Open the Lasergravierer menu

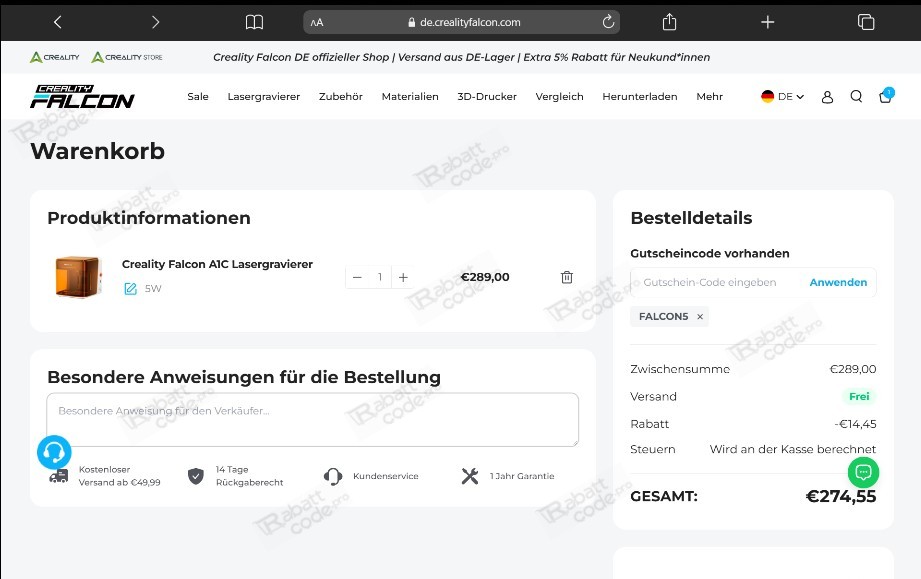tap(264, 96)
